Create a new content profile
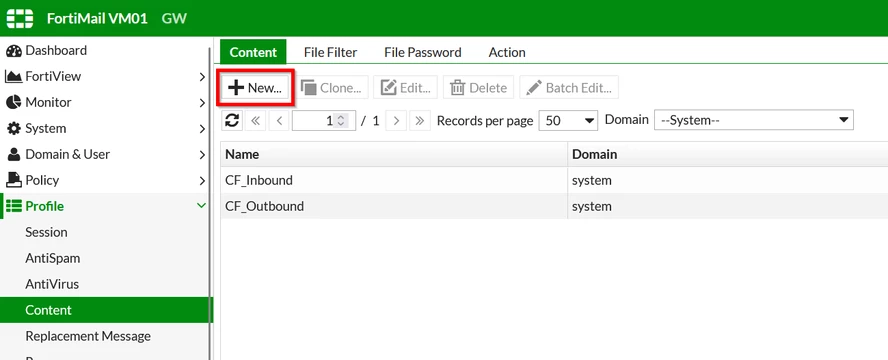Image resolution: width=888 pixels, height=360 pixels. click(255, 88)
